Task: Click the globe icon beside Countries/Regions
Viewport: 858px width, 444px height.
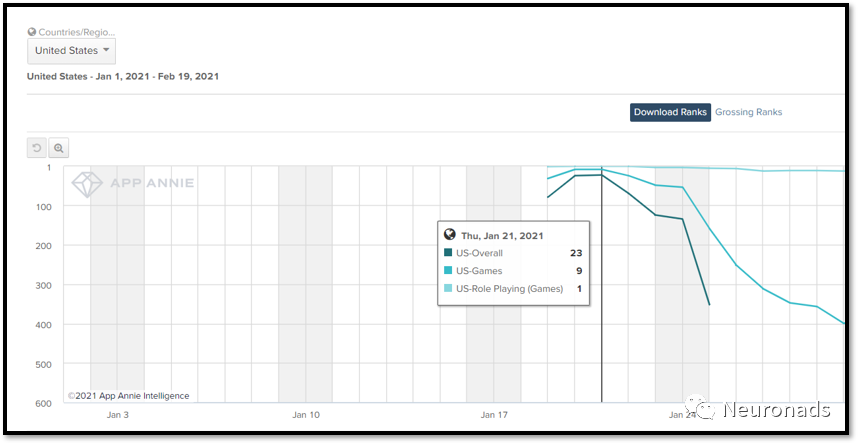Action: click(32, 32)
